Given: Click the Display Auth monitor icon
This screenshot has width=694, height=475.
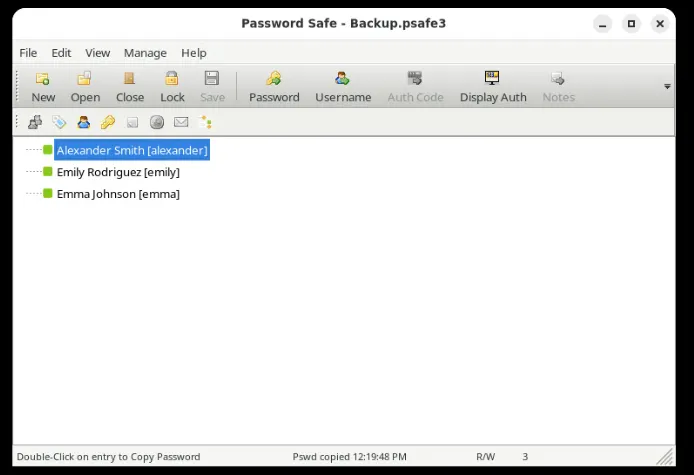Looking at the screenshot, I should point(492,78).
